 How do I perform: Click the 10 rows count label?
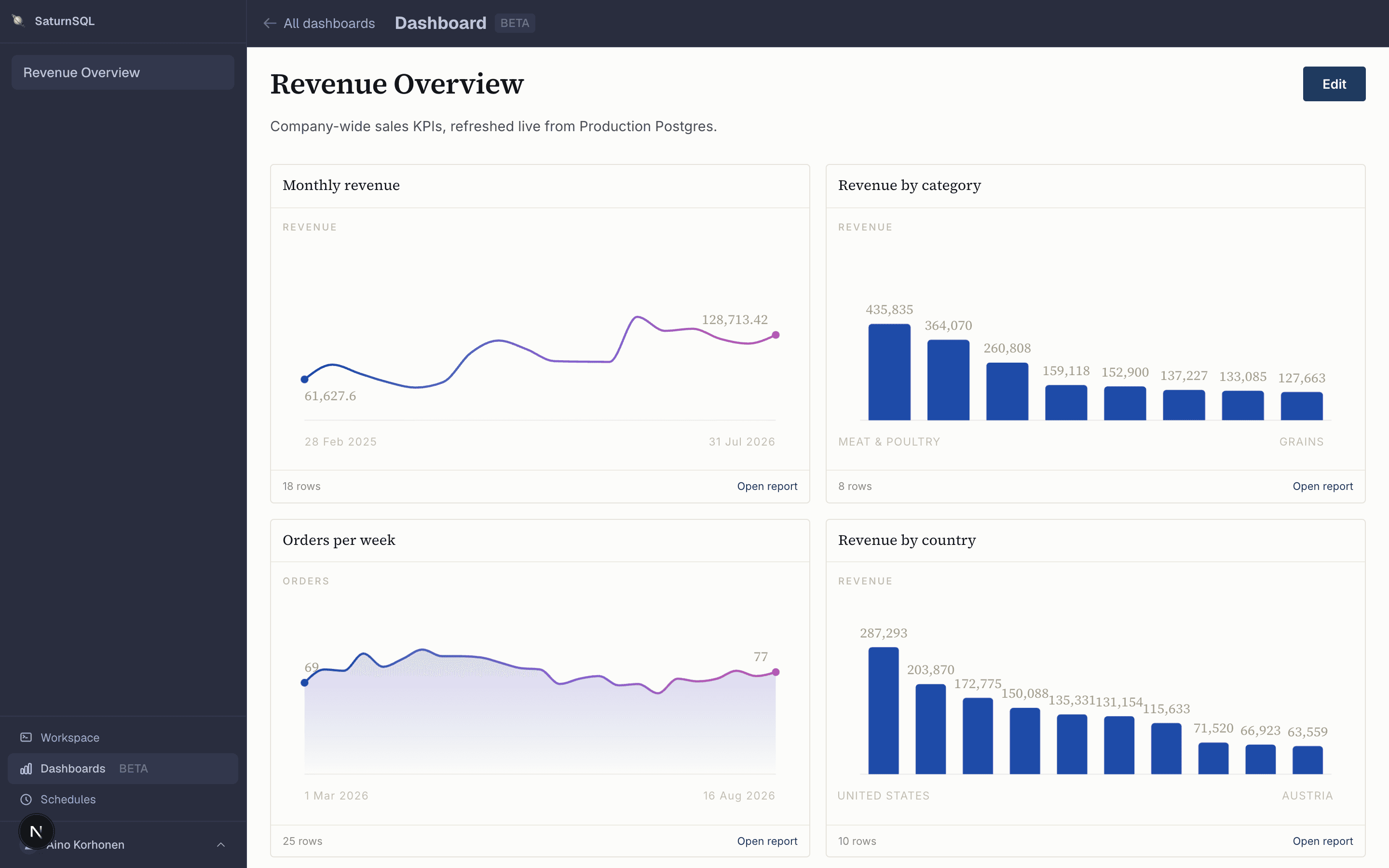[x=857, y=841]
